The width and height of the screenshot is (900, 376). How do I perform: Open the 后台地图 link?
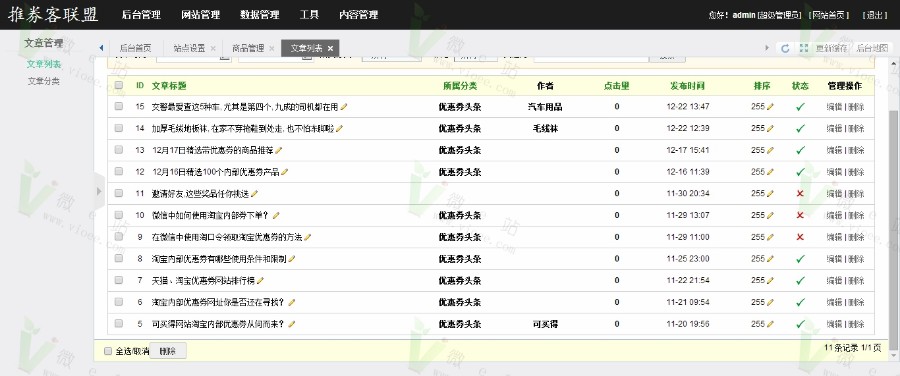[x=872, y=49]
